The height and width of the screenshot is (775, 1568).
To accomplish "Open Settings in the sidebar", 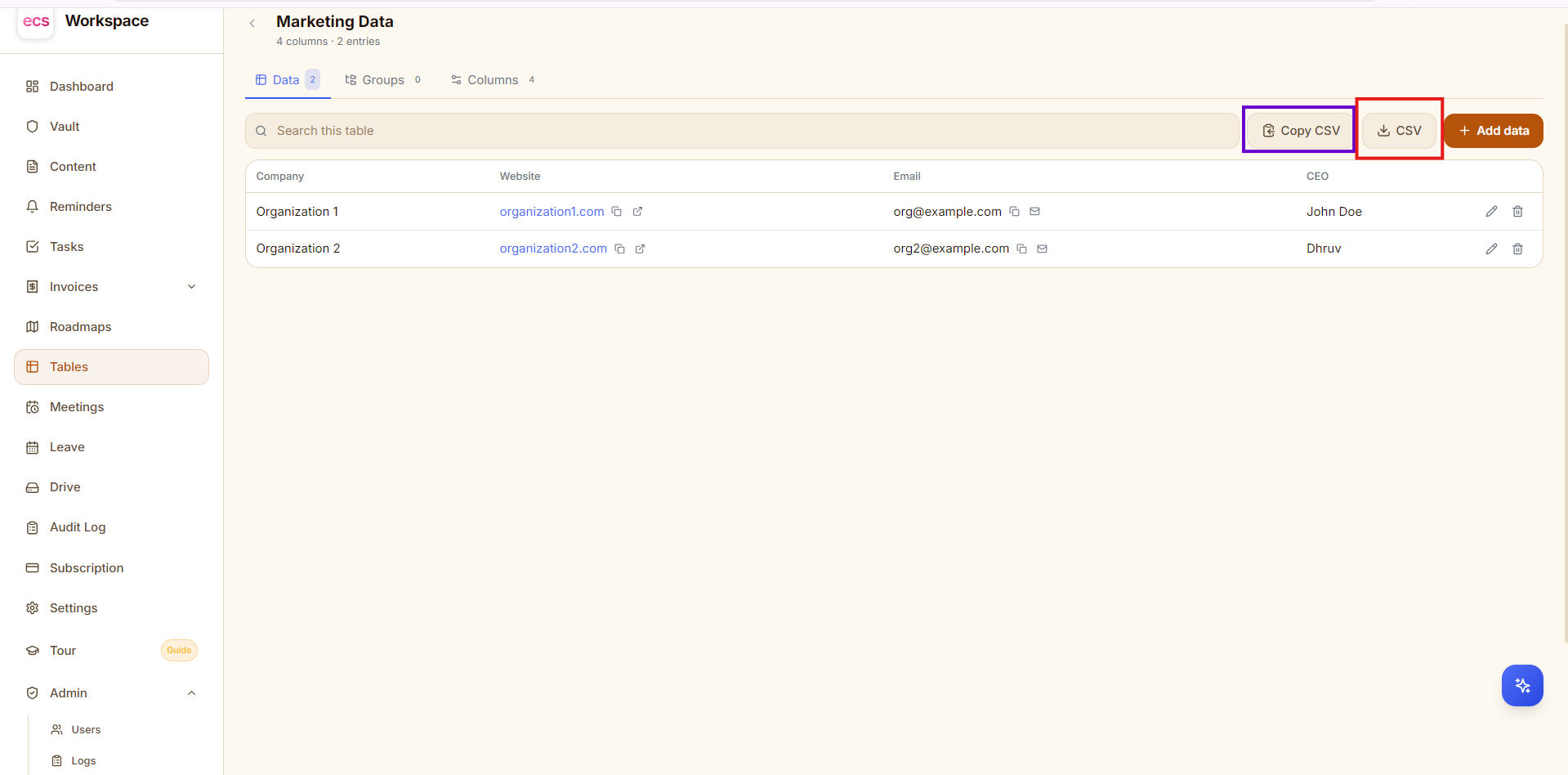I will (111, 608).
